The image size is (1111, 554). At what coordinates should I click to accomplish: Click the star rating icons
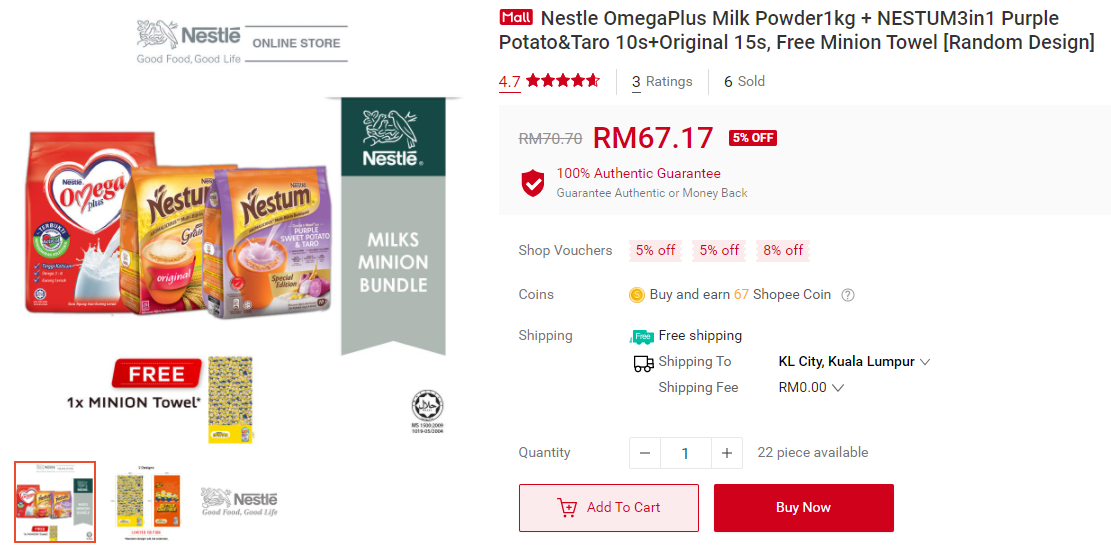[x=563, y=81]
